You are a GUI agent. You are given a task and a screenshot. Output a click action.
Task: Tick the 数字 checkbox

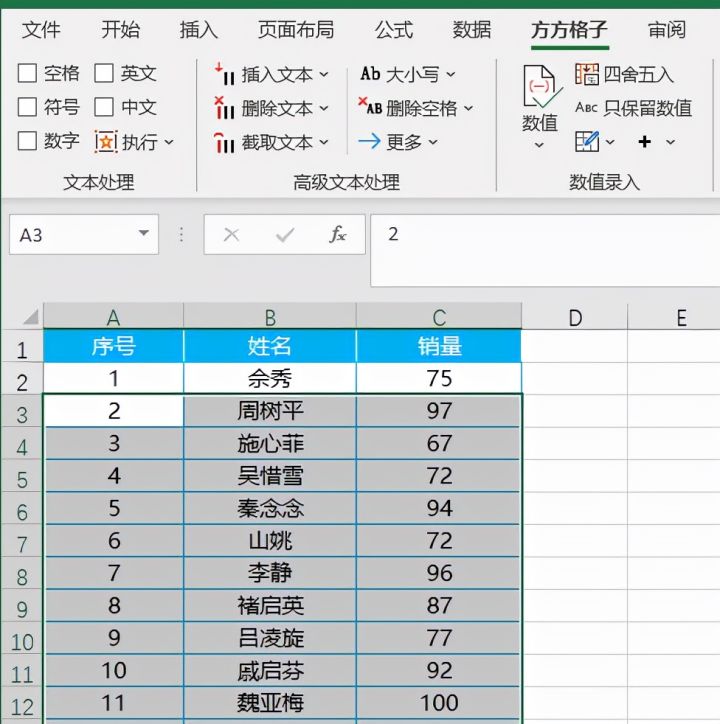(27, 141)
